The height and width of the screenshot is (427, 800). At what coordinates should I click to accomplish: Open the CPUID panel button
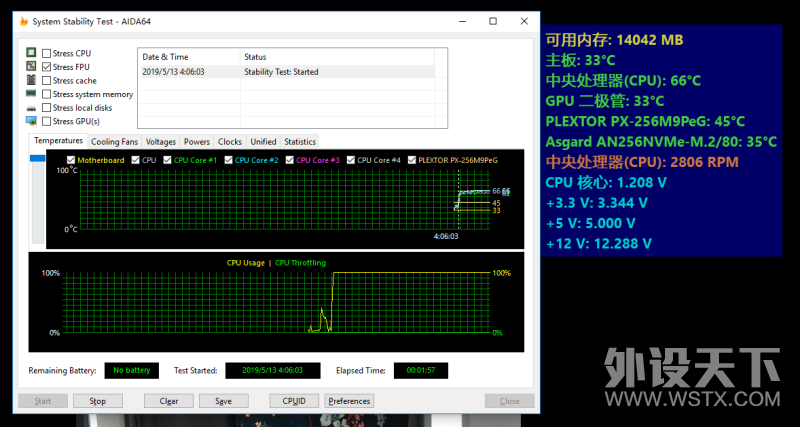(294, 401)
